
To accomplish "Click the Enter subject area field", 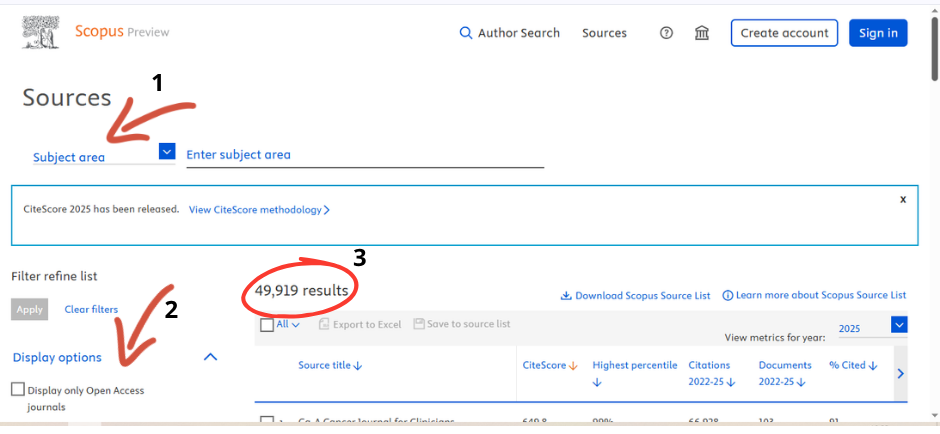I will coord(365,155).
